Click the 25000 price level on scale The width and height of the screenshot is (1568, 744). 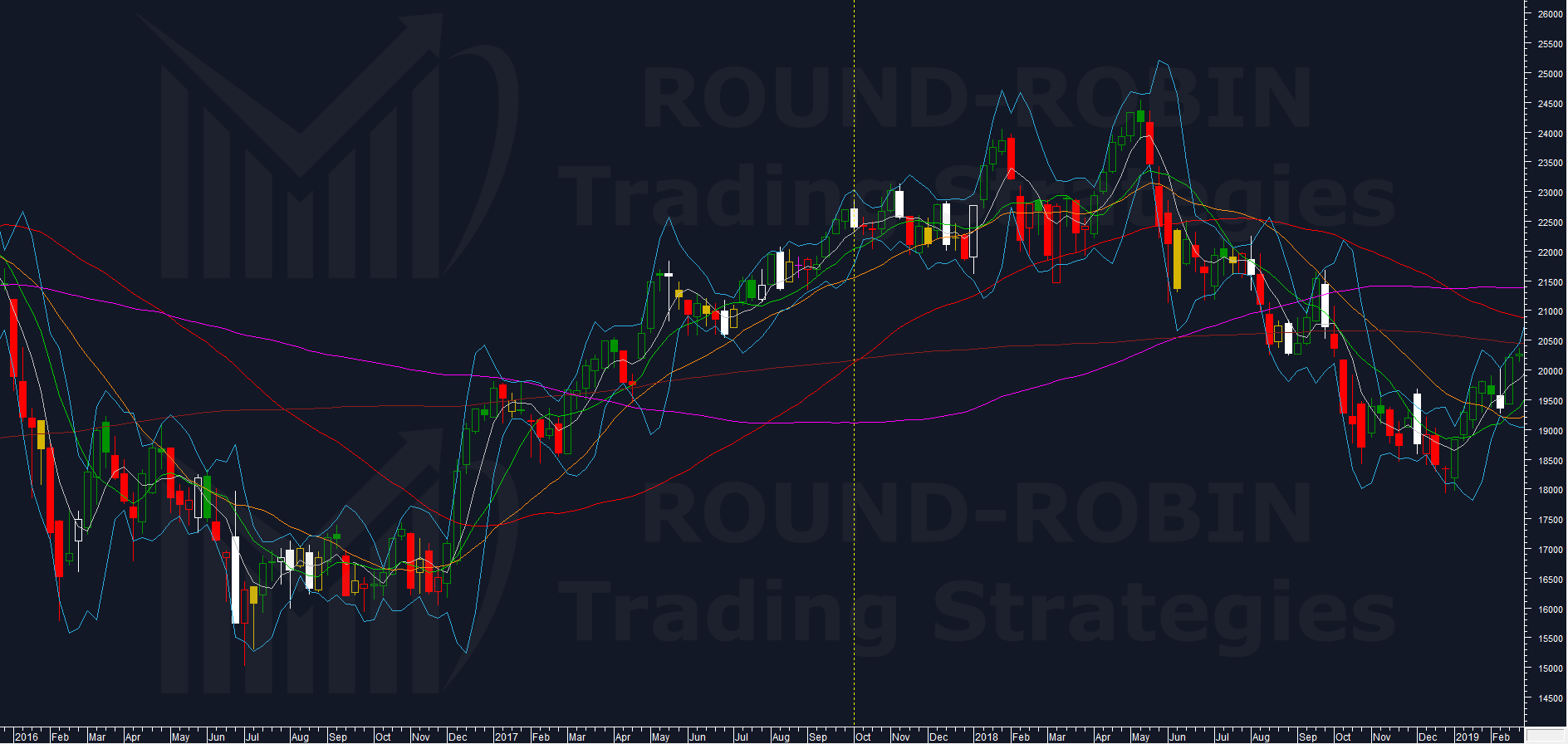click(x=1550, y=74)
